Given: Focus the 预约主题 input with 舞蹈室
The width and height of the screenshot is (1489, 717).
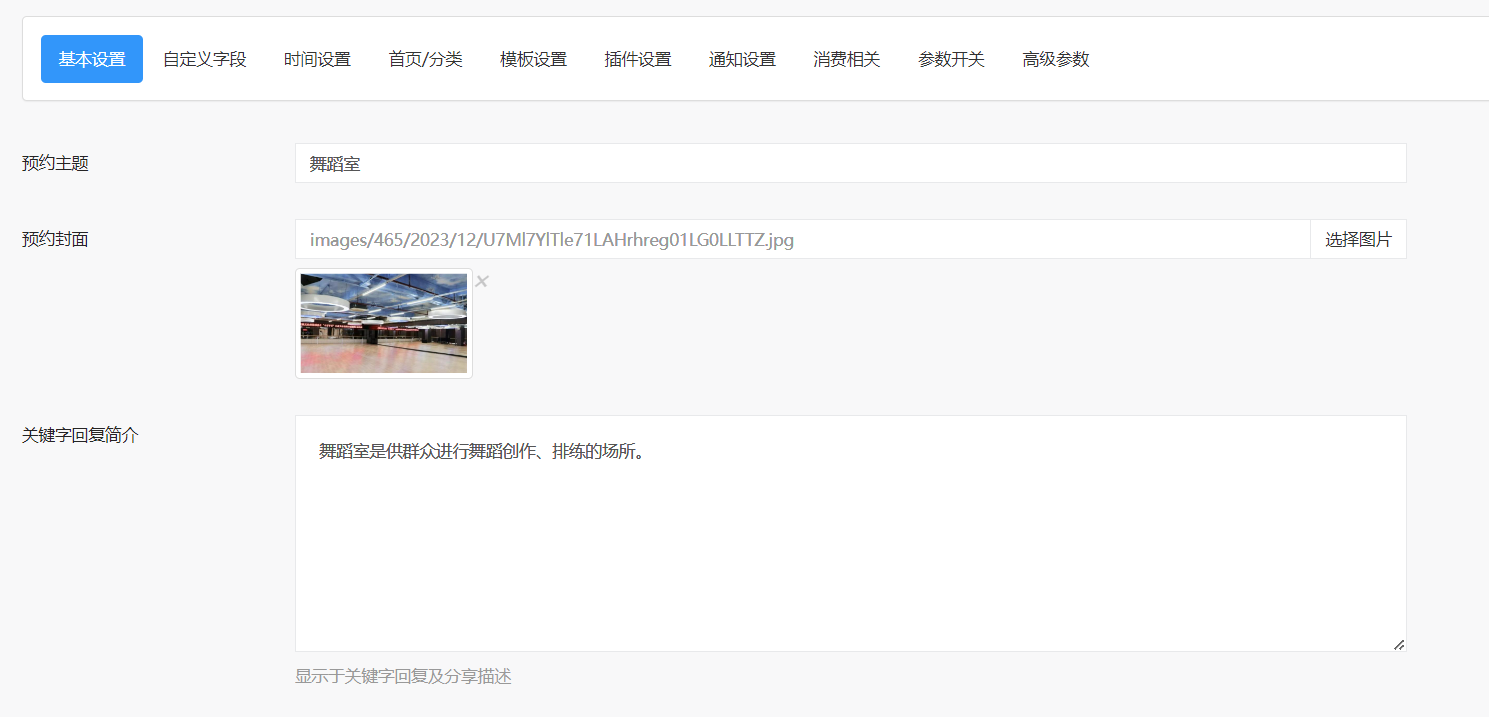Looking at the screenshot, I should (850, 163).
